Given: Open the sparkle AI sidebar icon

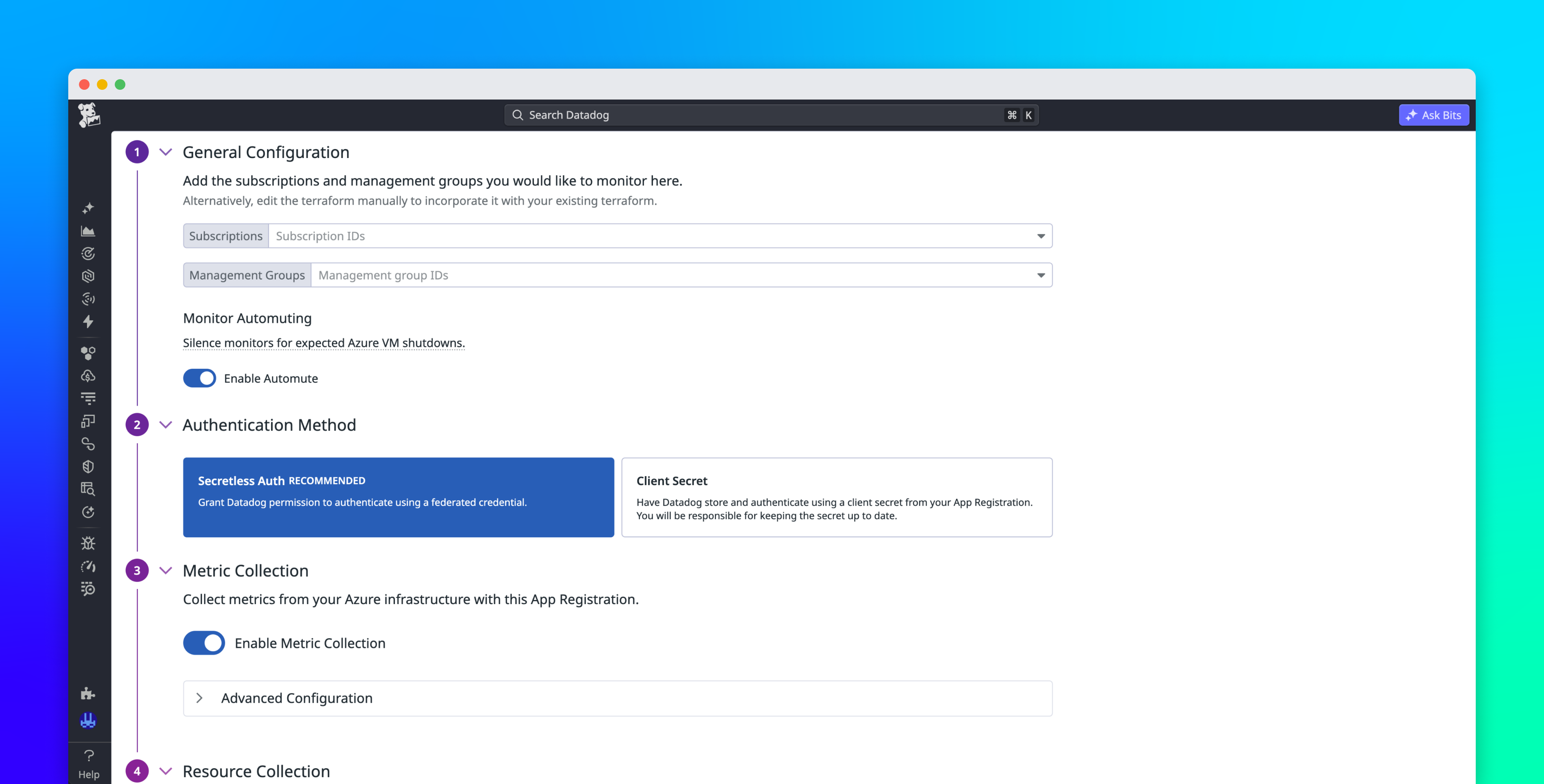Looking at the screenshot, I should (88, 208).
